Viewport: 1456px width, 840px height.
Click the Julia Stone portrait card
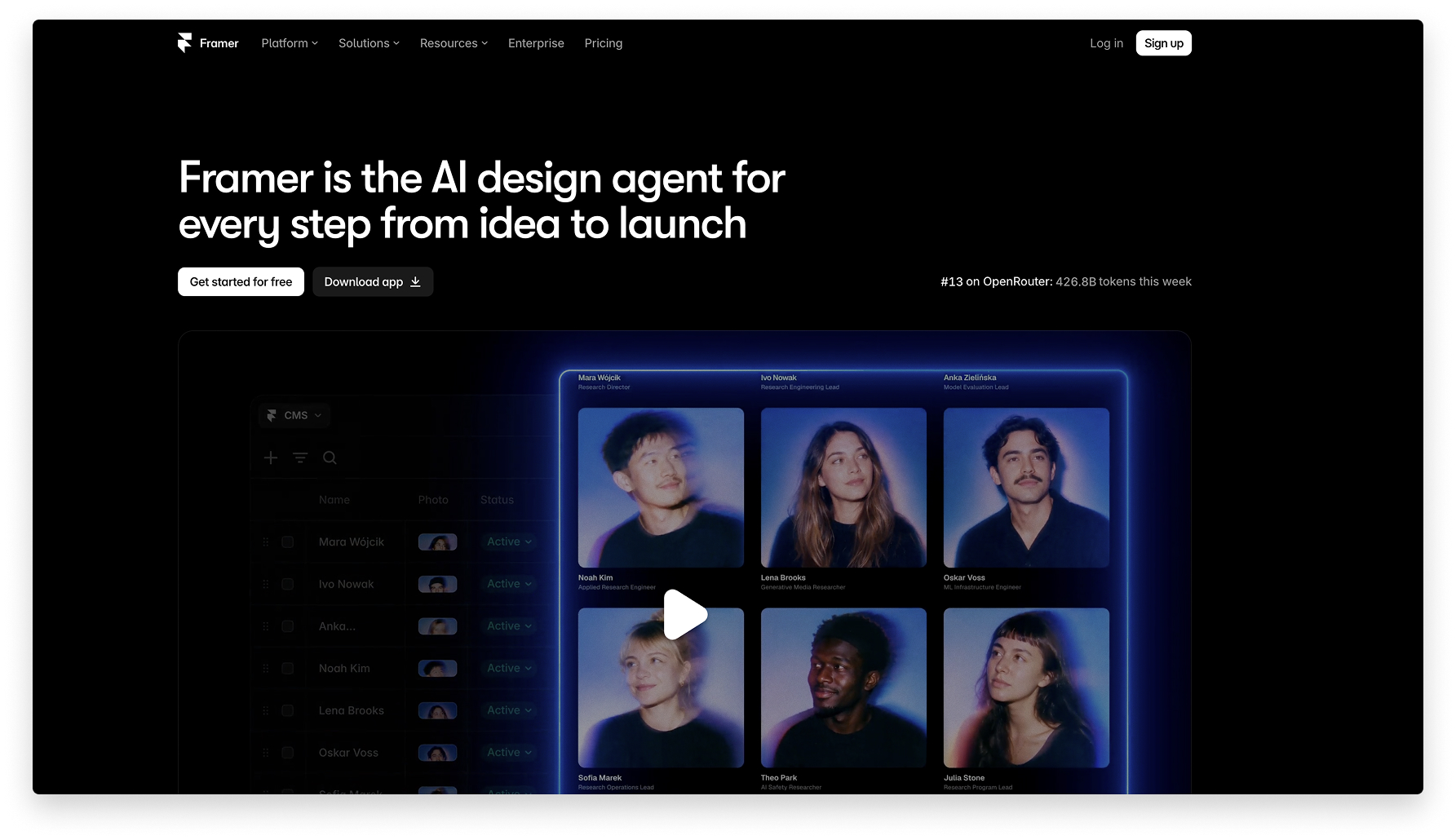pos(1026,687)
